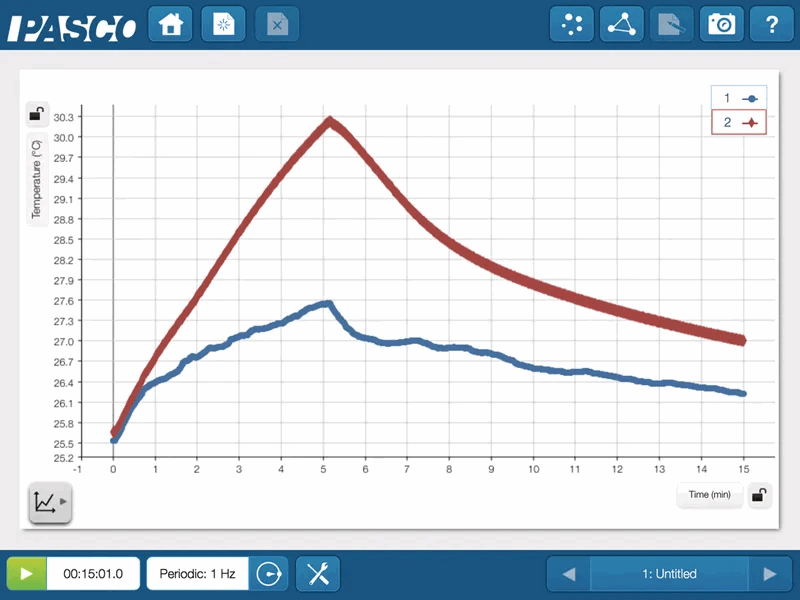Go to the previous page arrow
The height and width of the screenshot is (600, 800).
pos(569,574)
